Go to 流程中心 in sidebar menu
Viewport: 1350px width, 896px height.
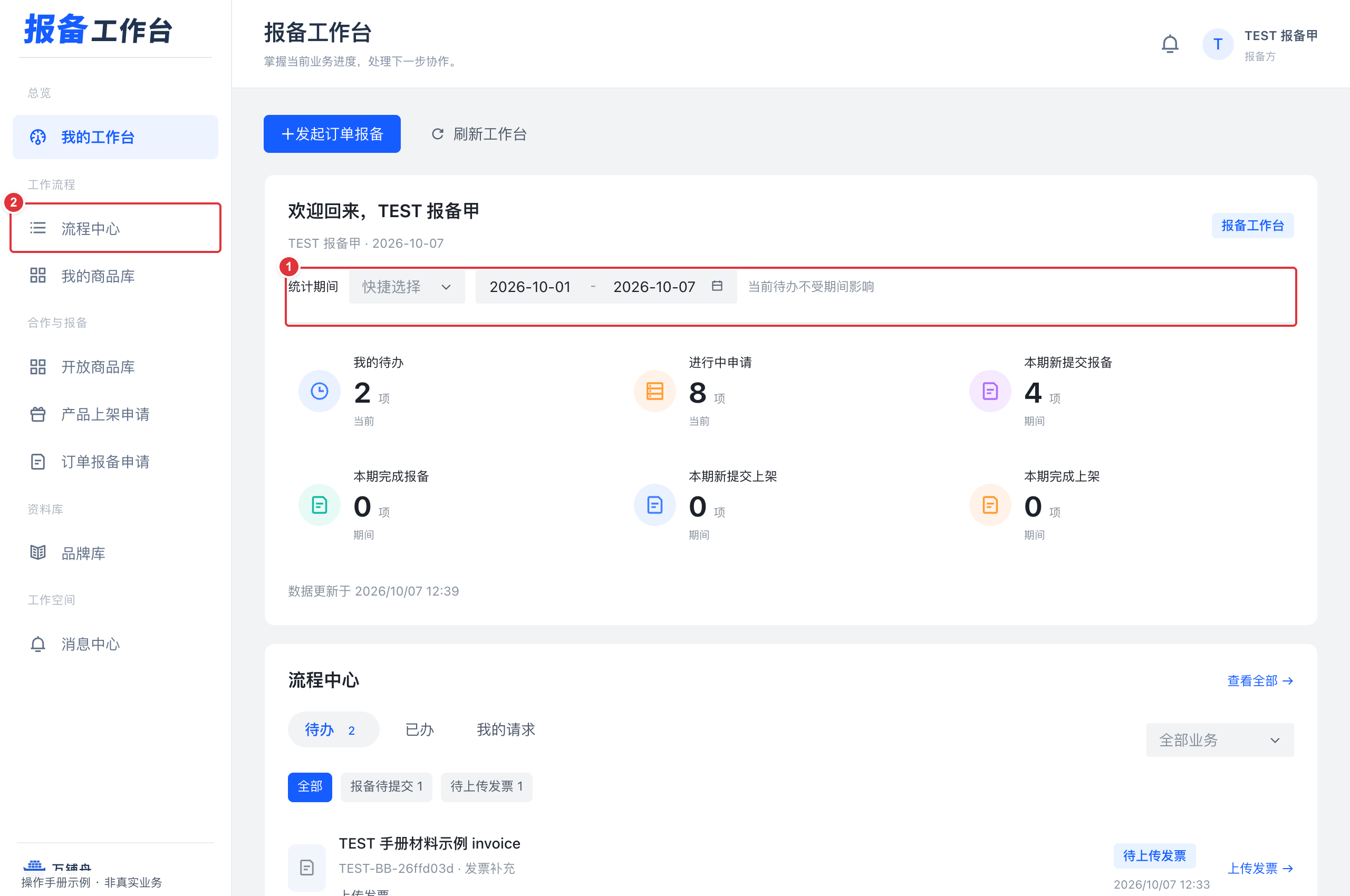tap(115, 229)
